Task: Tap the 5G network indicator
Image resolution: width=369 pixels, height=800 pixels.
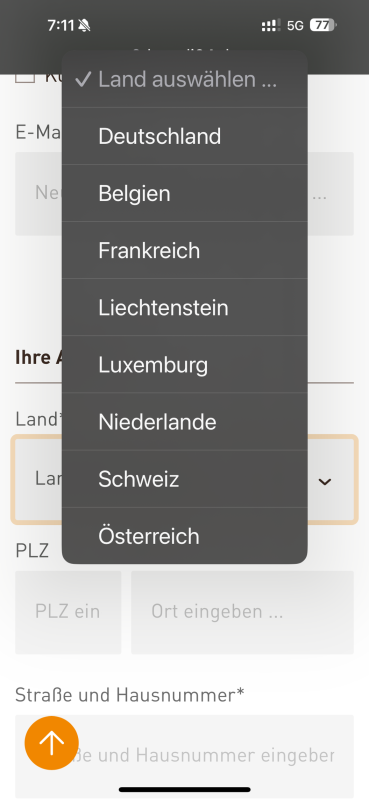Action: [x=295, y=26]
